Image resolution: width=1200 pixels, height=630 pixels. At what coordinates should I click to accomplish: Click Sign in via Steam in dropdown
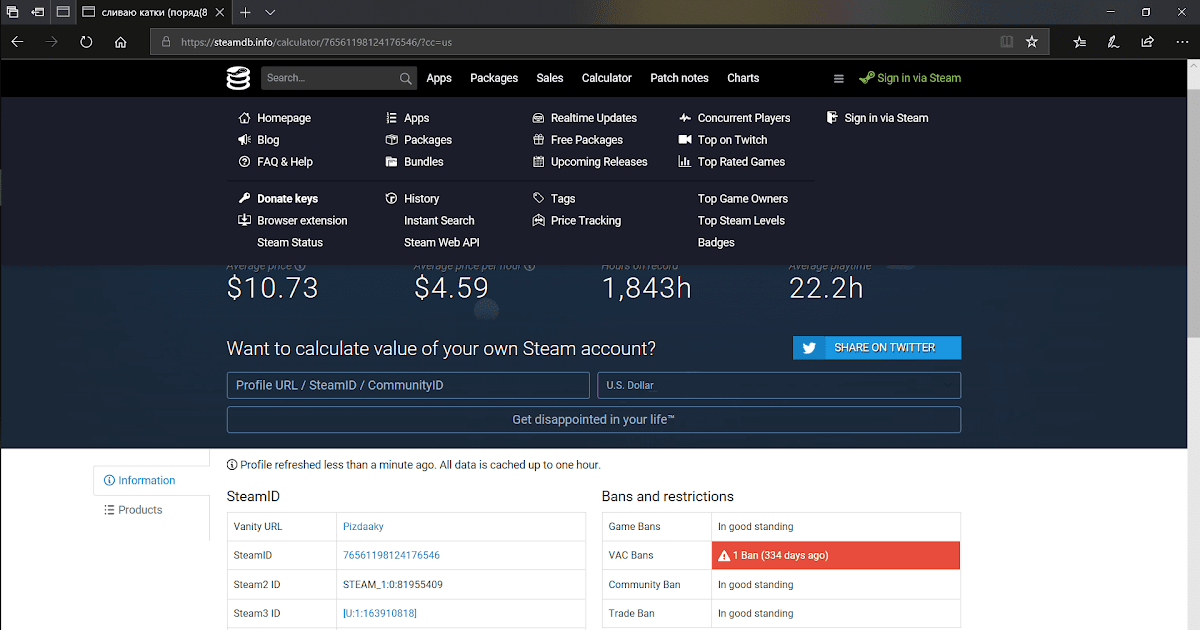(877, 118)
